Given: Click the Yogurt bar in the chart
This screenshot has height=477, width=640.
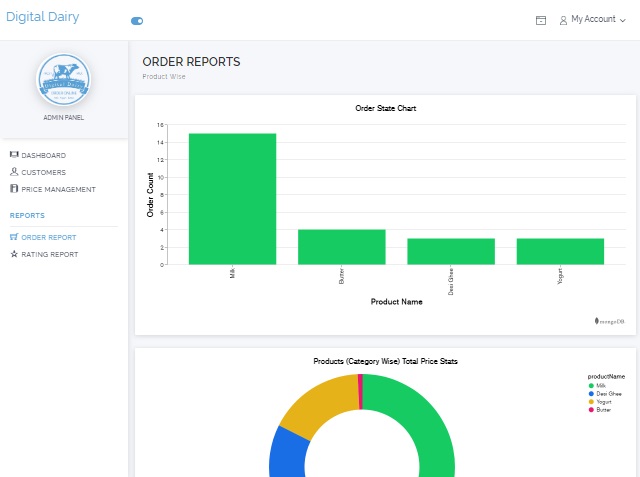Looking at the screenshot, I should pyautogui.click(x=560, y=251).
